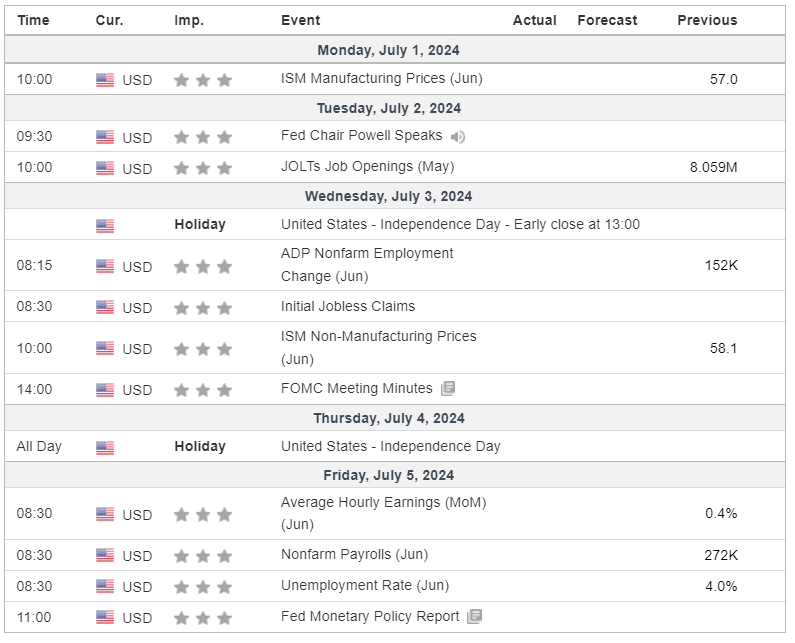The height and width of the screenshot is (643, 795).
Task: Click the US flag in Fed Chair Powell Speaks row
Action: tap(105, 137)
